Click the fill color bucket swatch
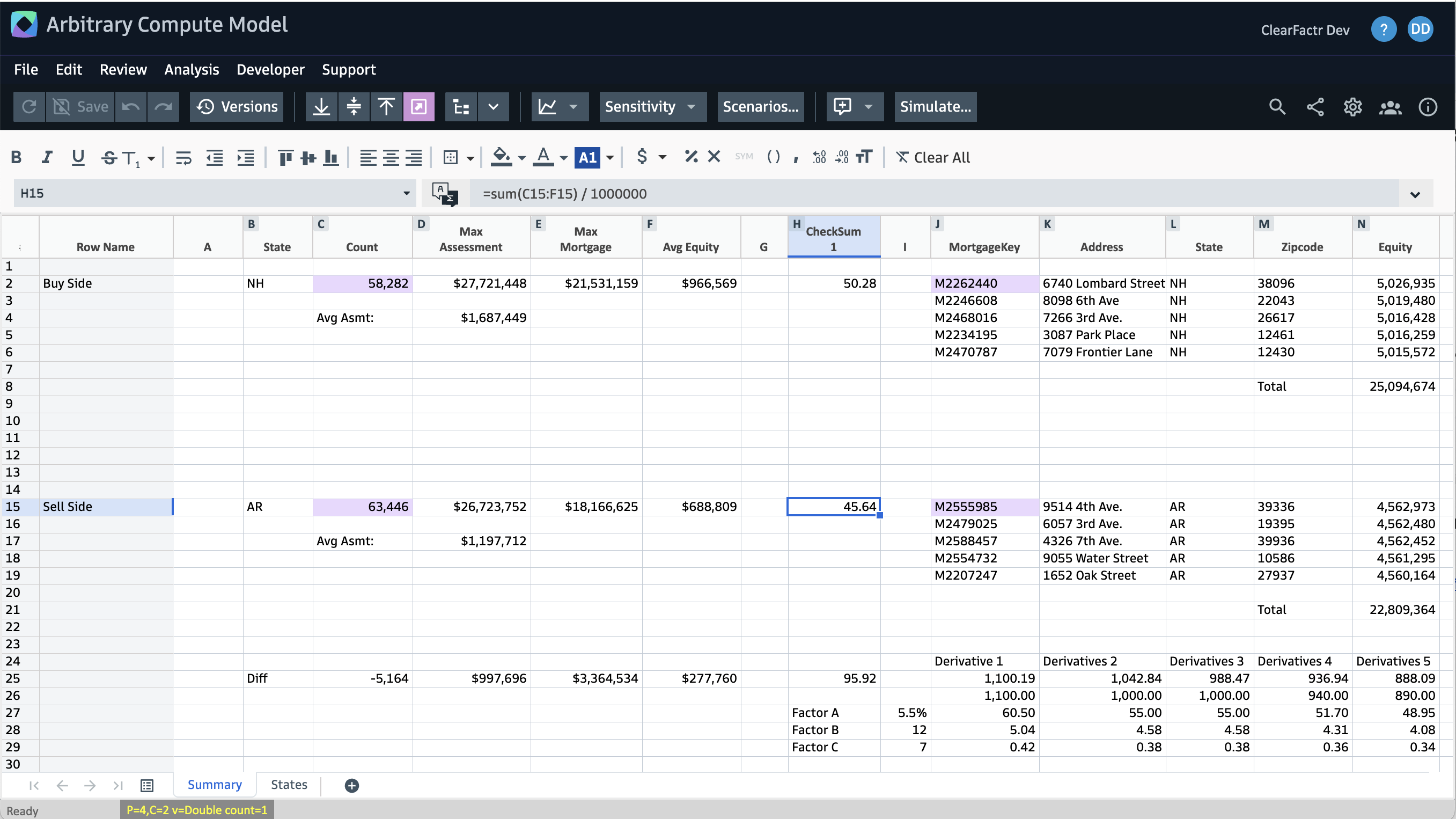Viewport: 1456px width, 819px height. pyautogui.click(x=501, y=156)
